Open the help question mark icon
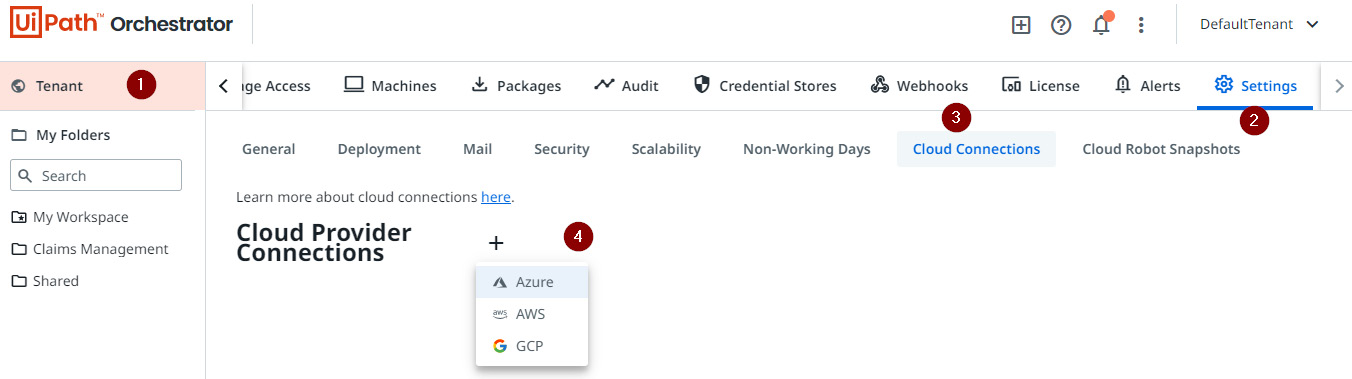The image size is (1352, 379). point(1061,25)
